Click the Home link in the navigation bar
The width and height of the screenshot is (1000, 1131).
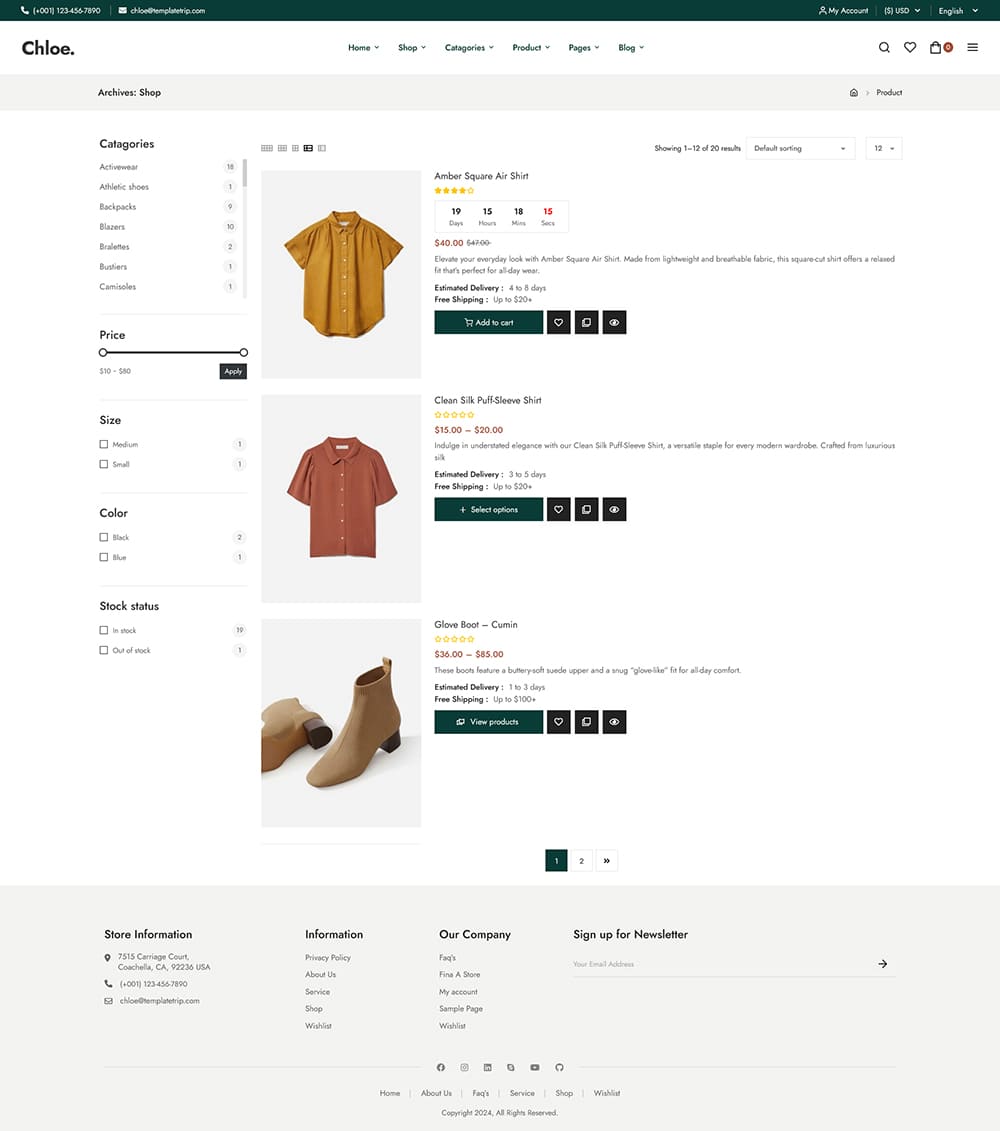click(362, 47)
